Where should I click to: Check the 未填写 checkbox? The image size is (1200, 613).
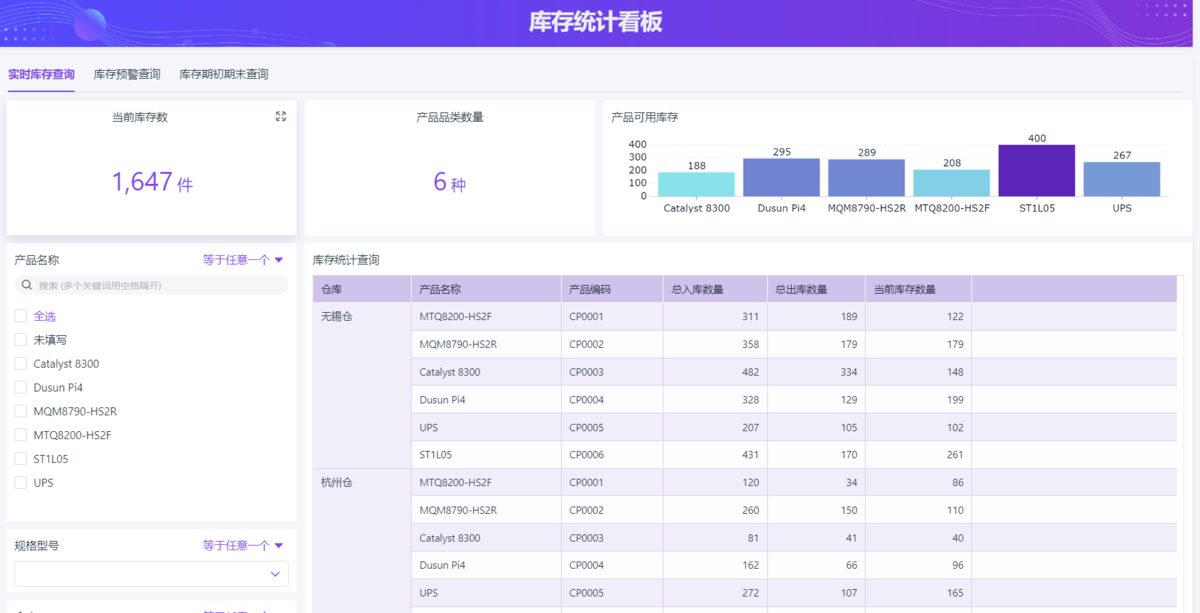coord(21,340)
